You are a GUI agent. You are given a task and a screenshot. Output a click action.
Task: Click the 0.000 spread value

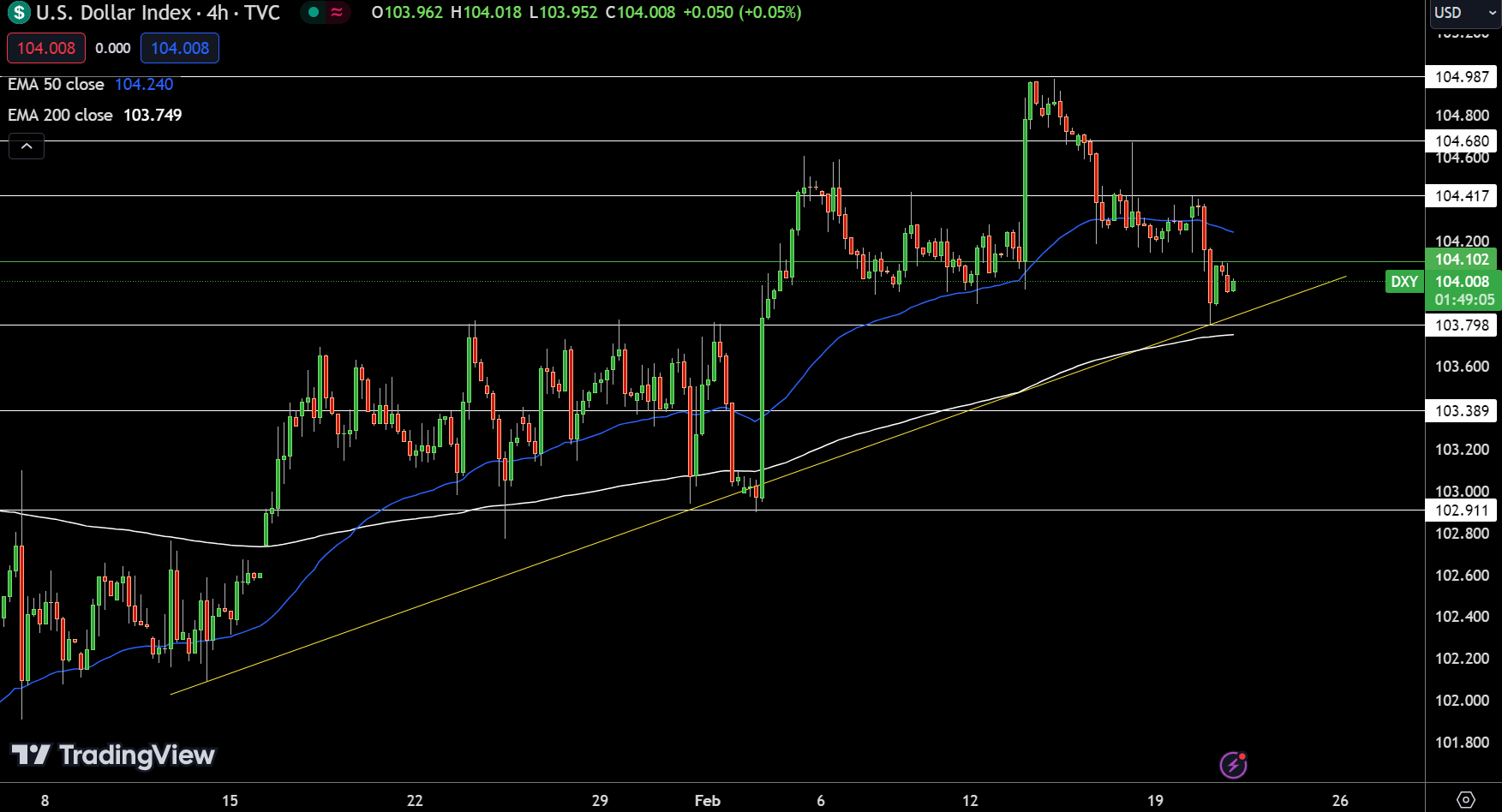point(113,48)
